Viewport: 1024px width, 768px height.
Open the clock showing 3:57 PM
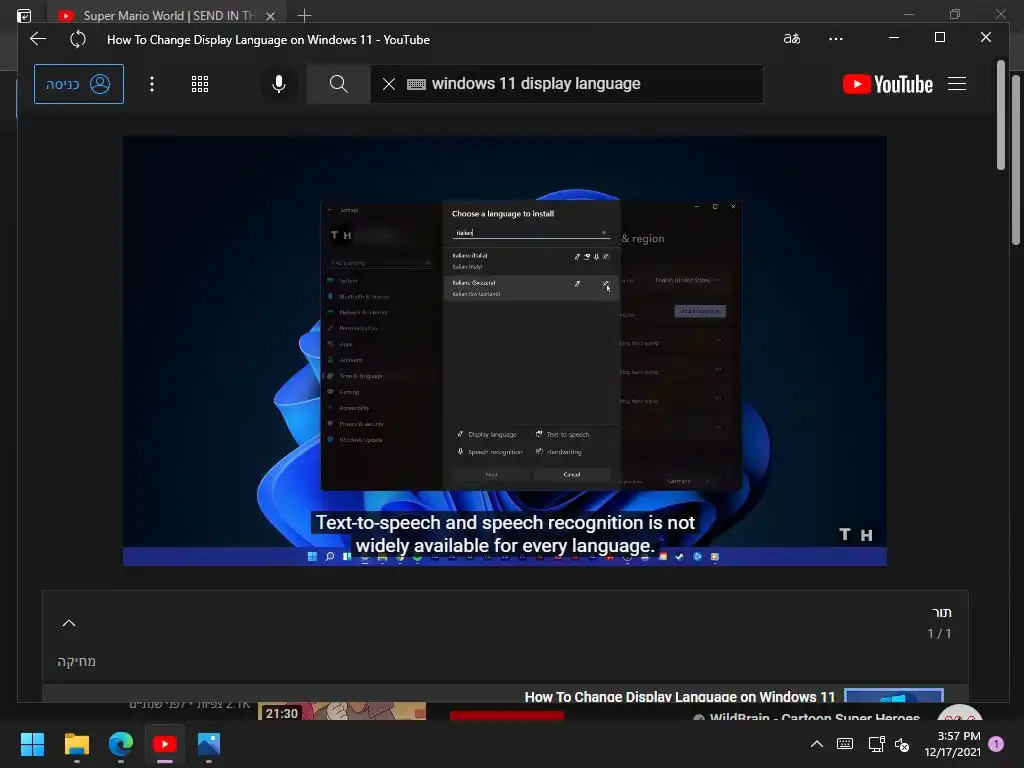[952, 744]
